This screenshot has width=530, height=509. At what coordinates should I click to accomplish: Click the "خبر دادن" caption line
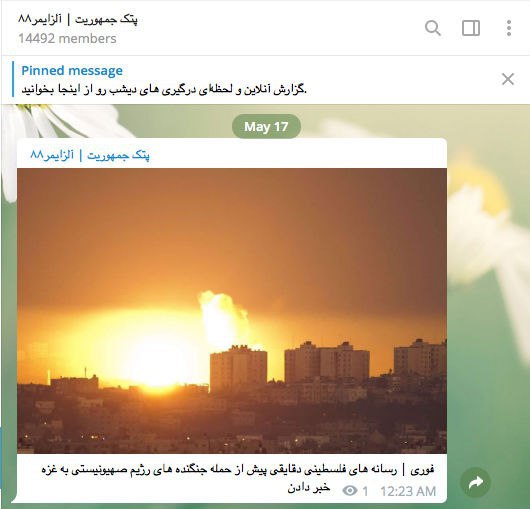pos(309,487)
